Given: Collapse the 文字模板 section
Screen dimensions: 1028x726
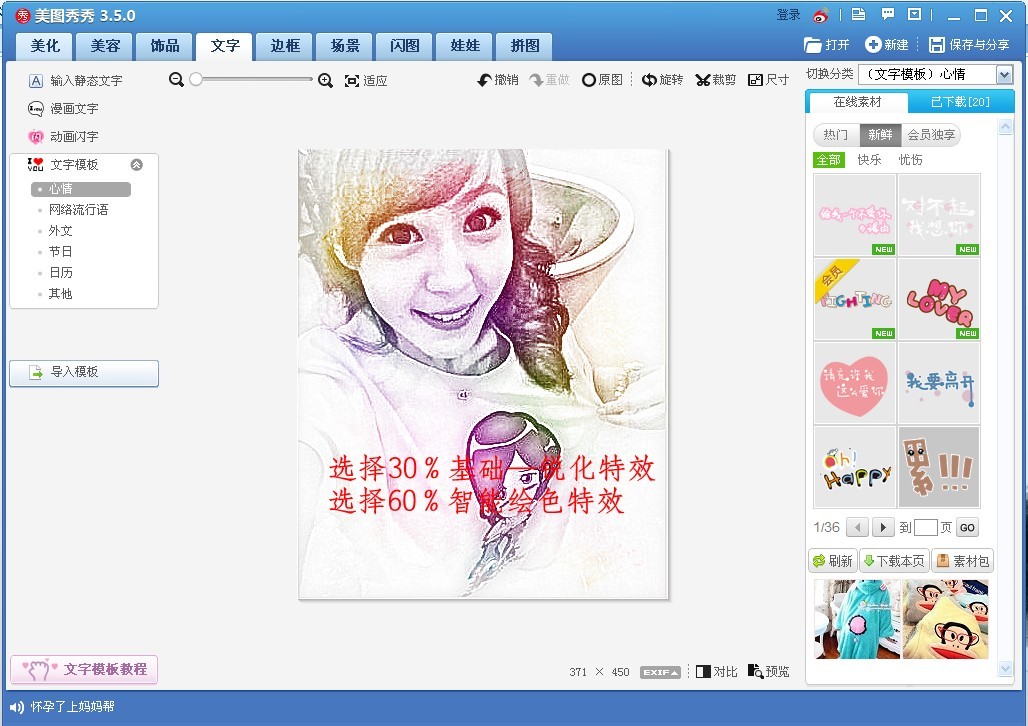Looking at the screenshot, I should 137,165.
